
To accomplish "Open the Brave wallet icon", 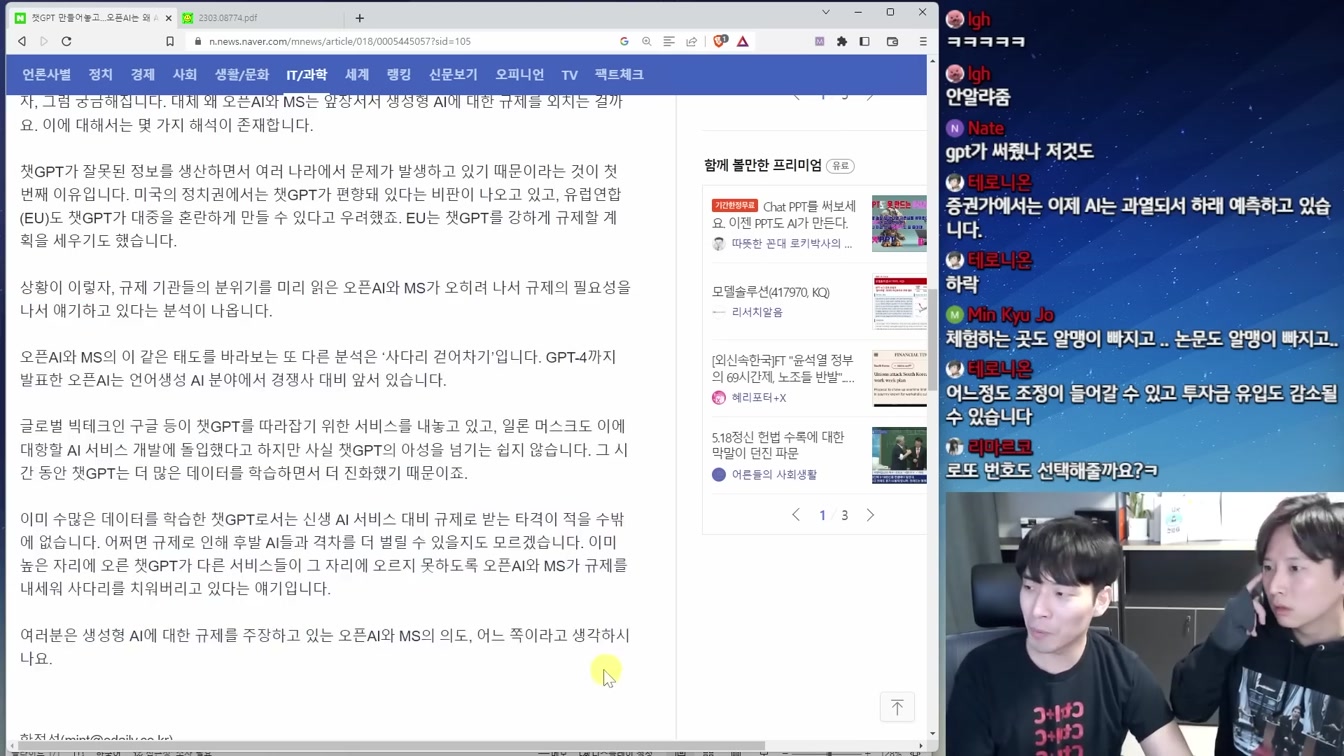I will pyautogui.click(x=893, y=42).
